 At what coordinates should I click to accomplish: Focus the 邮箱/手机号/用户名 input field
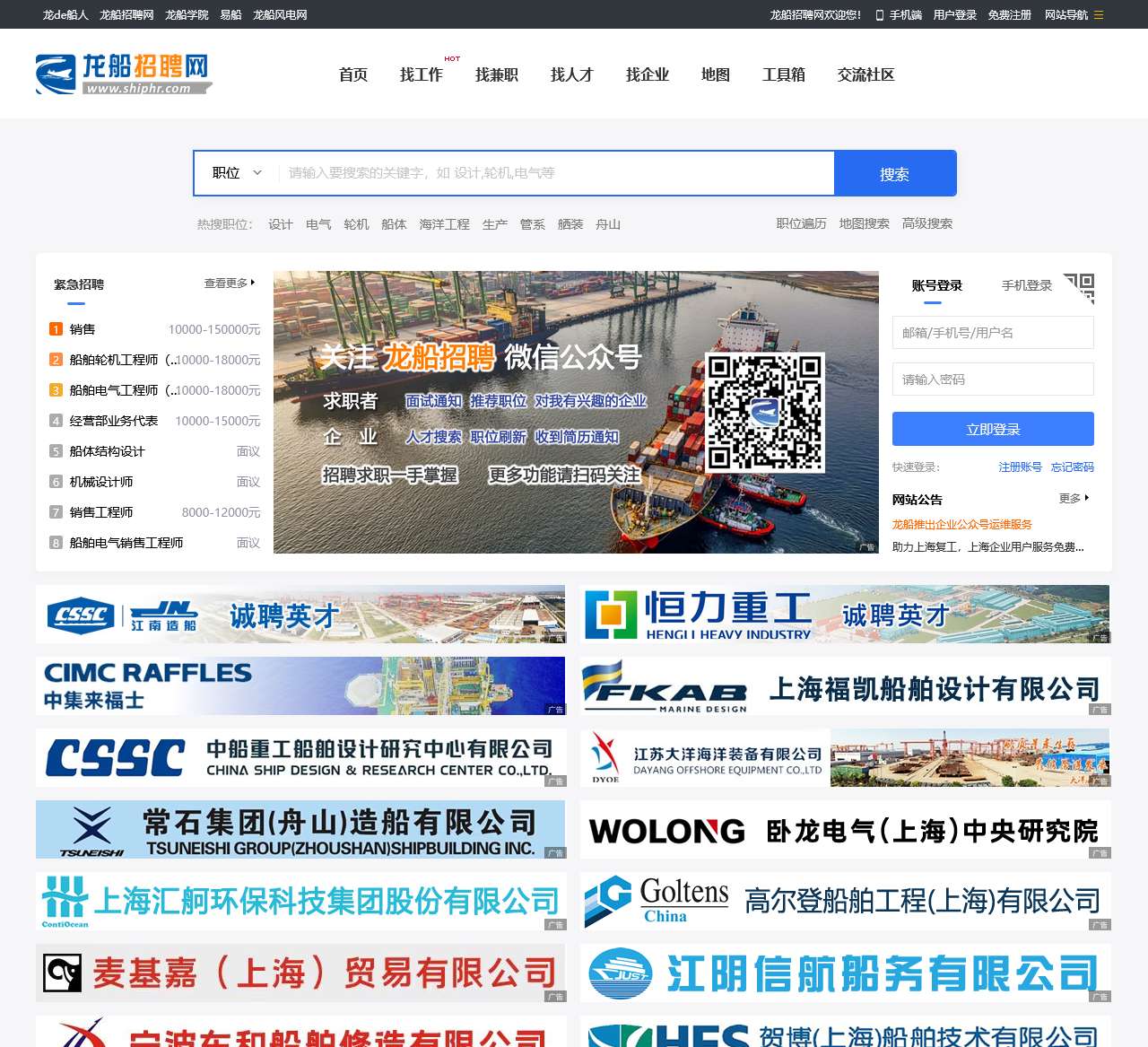tap(993, 332)
